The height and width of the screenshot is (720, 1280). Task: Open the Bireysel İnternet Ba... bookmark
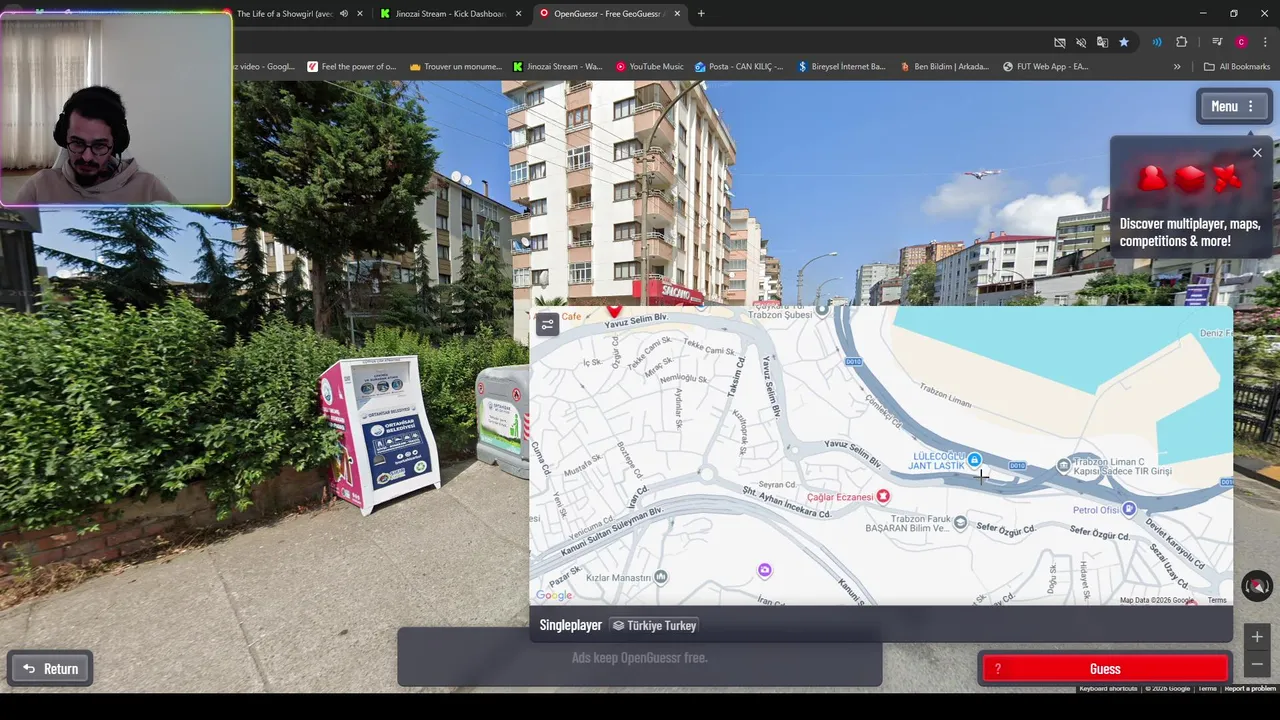pyautogui.click(x=841, y=67)
